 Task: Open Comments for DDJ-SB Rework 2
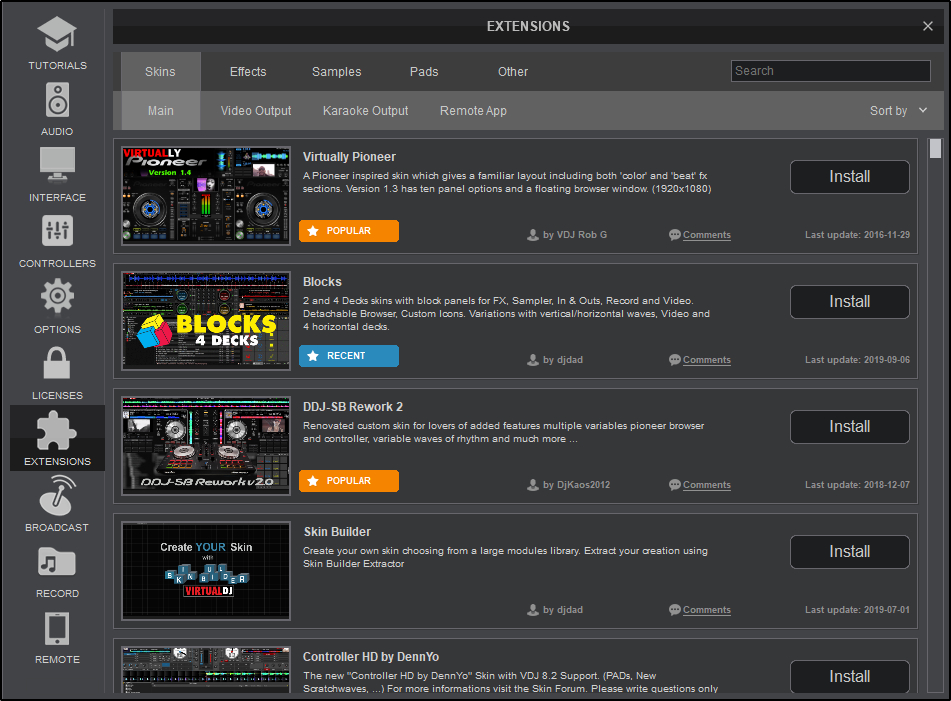(706, 485)
